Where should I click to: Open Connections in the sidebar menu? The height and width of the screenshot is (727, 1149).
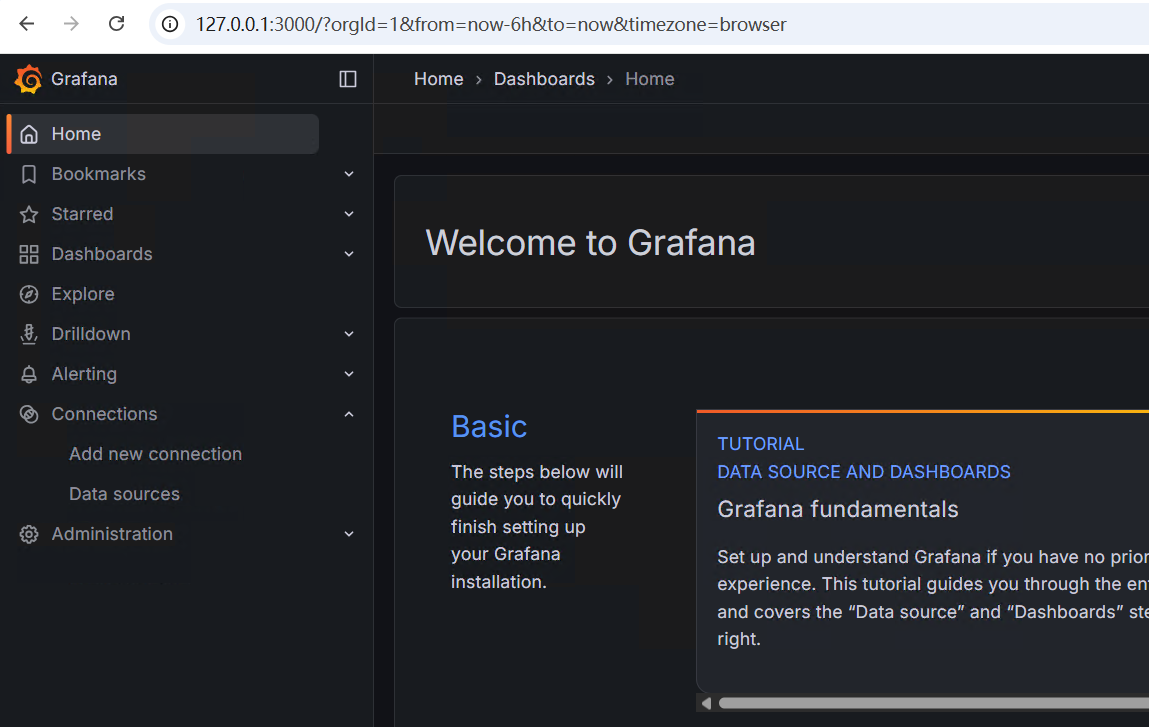[x=104, y=414]
